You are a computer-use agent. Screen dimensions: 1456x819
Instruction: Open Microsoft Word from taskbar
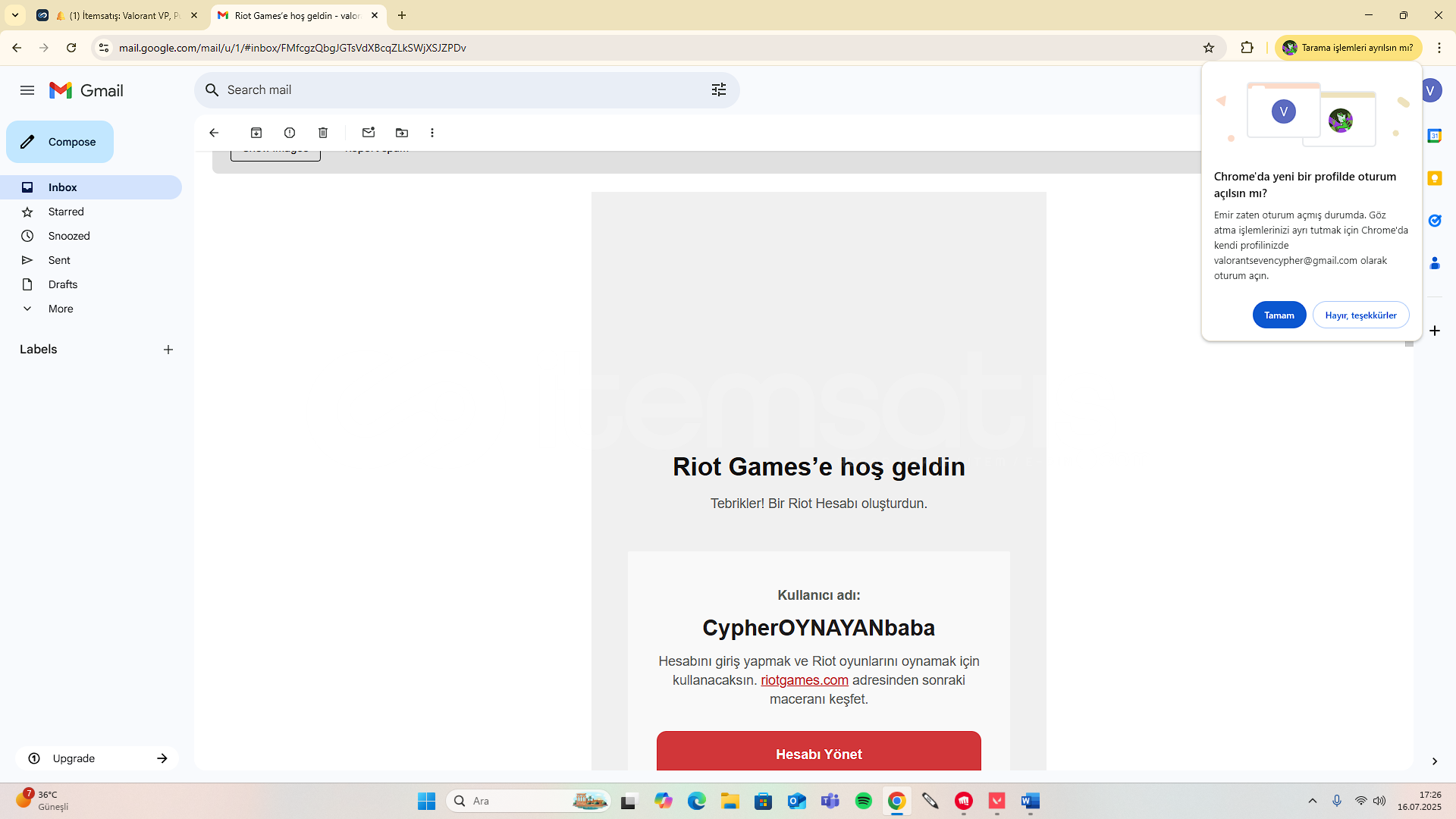coord(1030,801)
